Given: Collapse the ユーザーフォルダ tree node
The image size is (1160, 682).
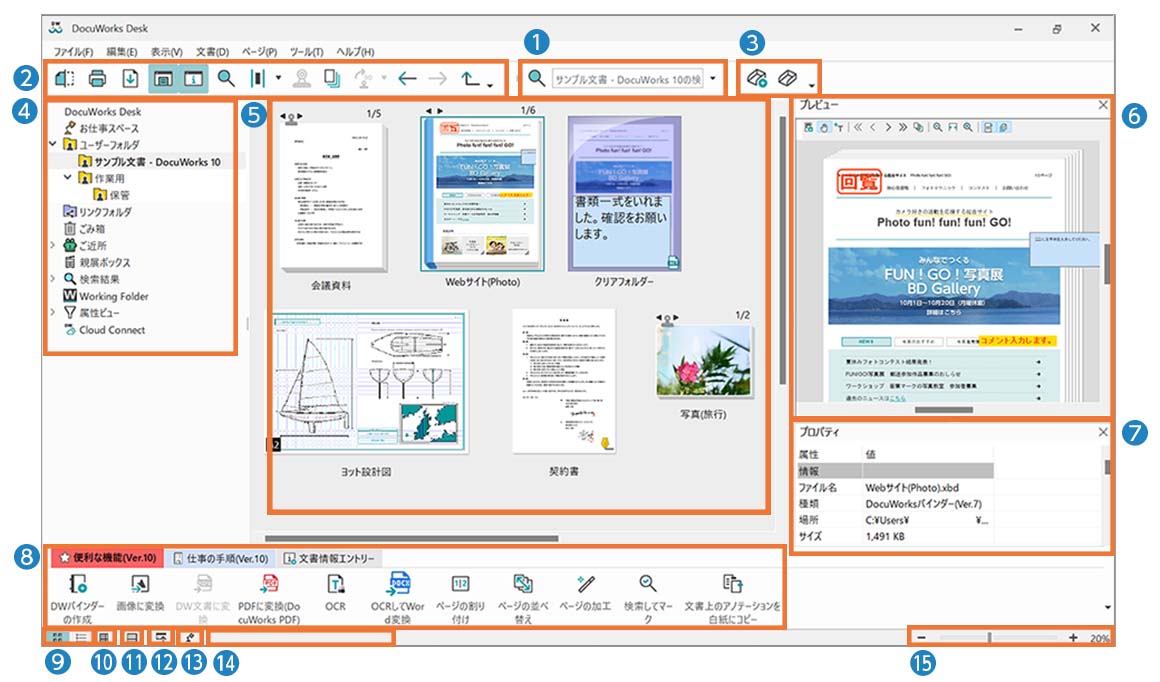Looking at the screenshot, I should (x=53, y=144).
